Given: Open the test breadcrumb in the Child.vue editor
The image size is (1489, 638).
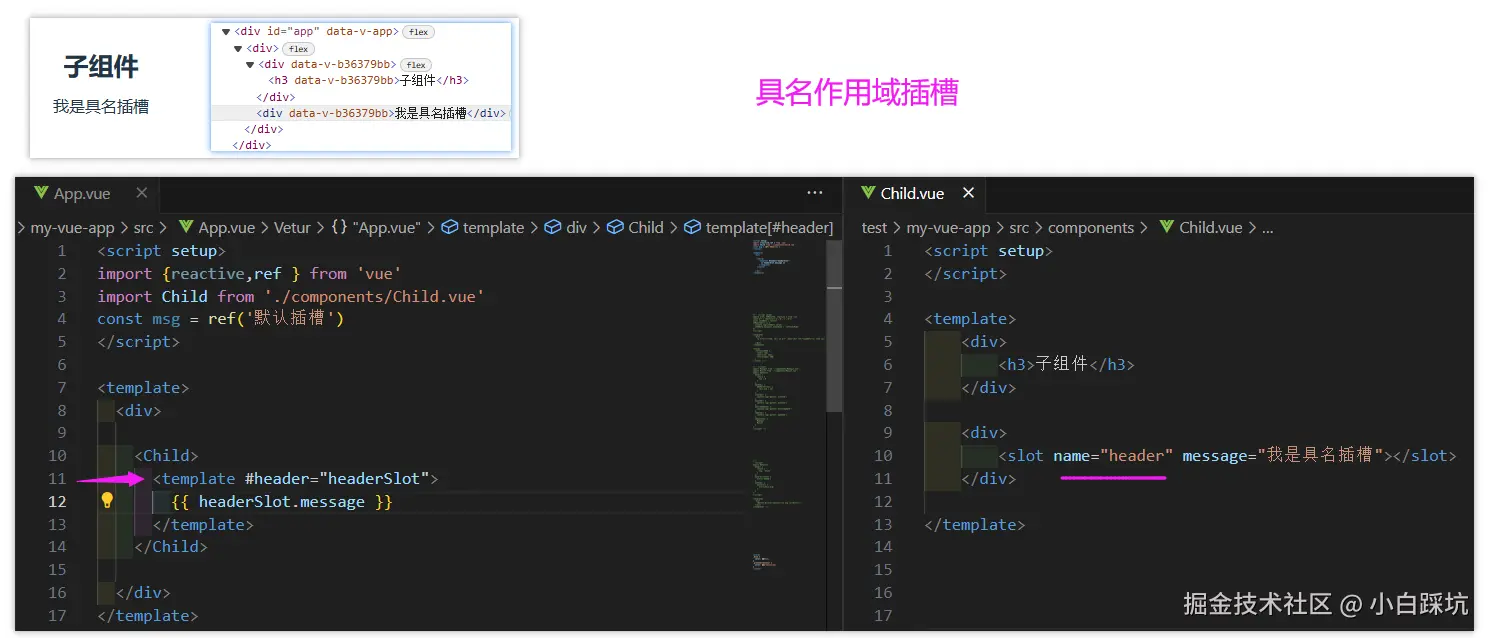Looking at the screenshot, I should tap(874, 227).
